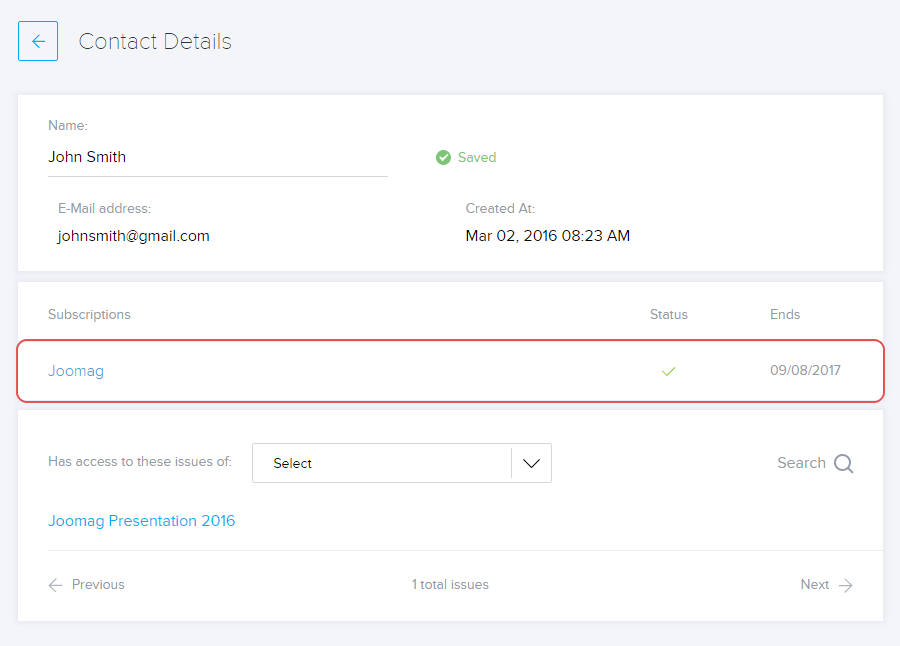900x646 pixels.
Task: Go to Previous page of issues
Action: (97, 585)
